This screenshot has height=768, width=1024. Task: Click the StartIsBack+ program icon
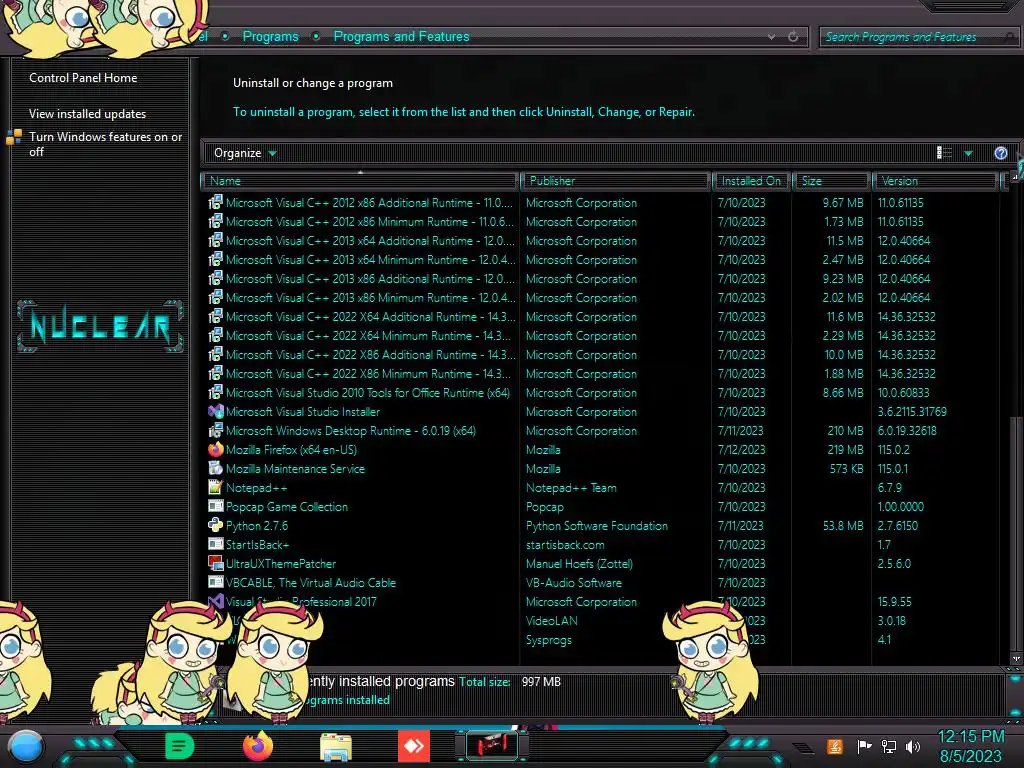[216, 544]
